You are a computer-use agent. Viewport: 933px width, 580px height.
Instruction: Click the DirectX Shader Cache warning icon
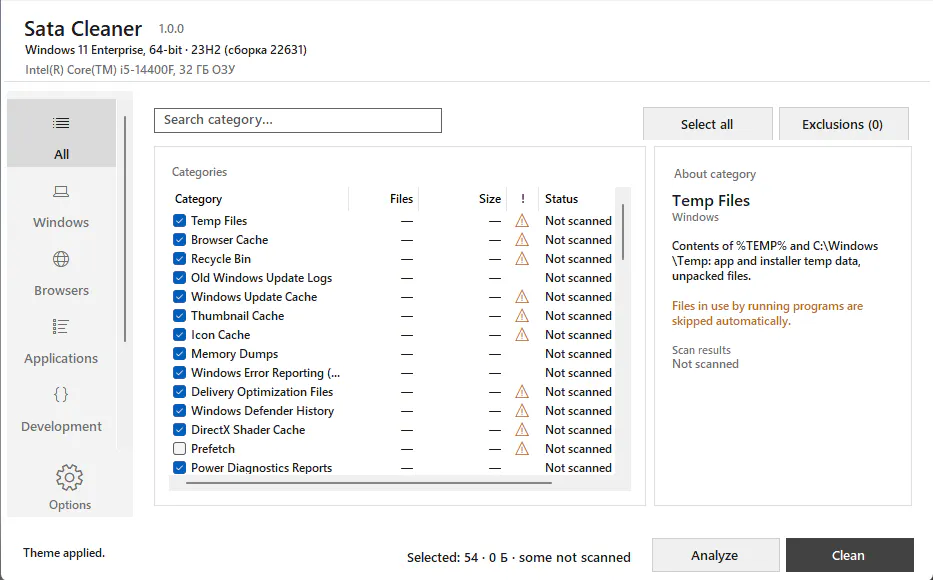[522, 430]
